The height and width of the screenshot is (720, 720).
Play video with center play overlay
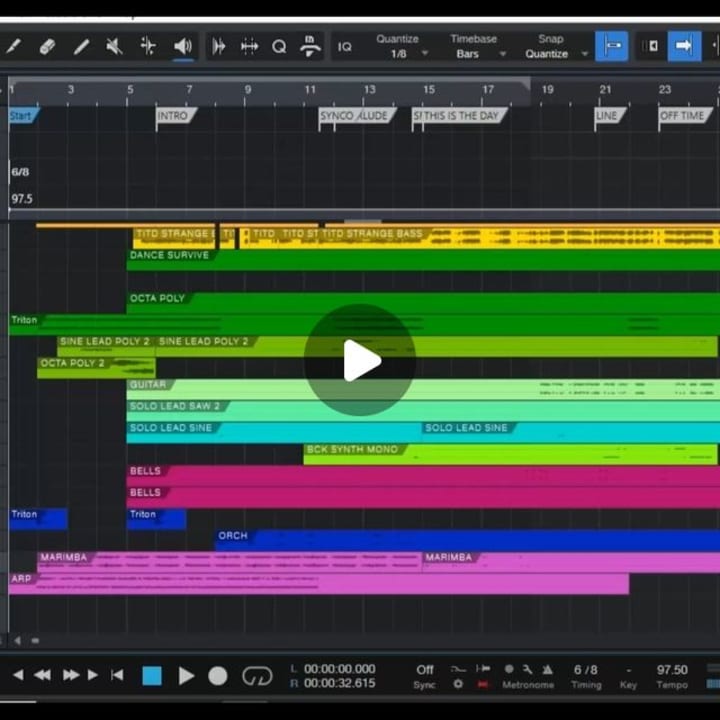pyautogui.click(x=360, y=360)
